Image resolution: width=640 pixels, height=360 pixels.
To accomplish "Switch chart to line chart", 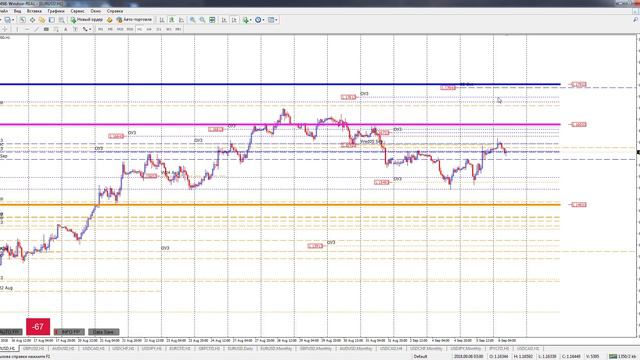I will pyautogui.click(x=182, y=20).
